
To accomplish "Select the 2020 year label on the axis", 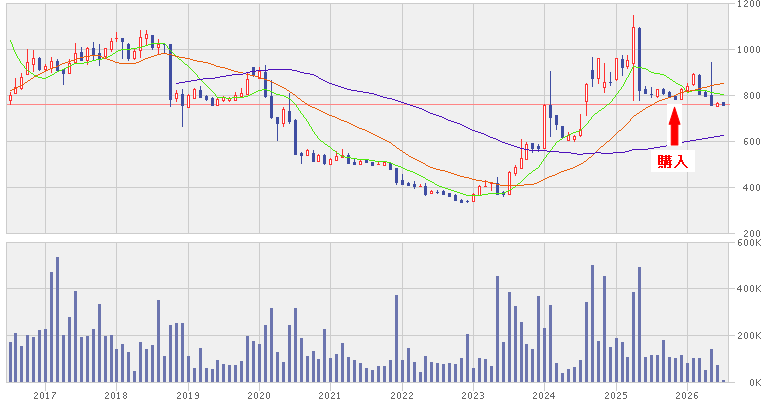I will coord(259,395).
